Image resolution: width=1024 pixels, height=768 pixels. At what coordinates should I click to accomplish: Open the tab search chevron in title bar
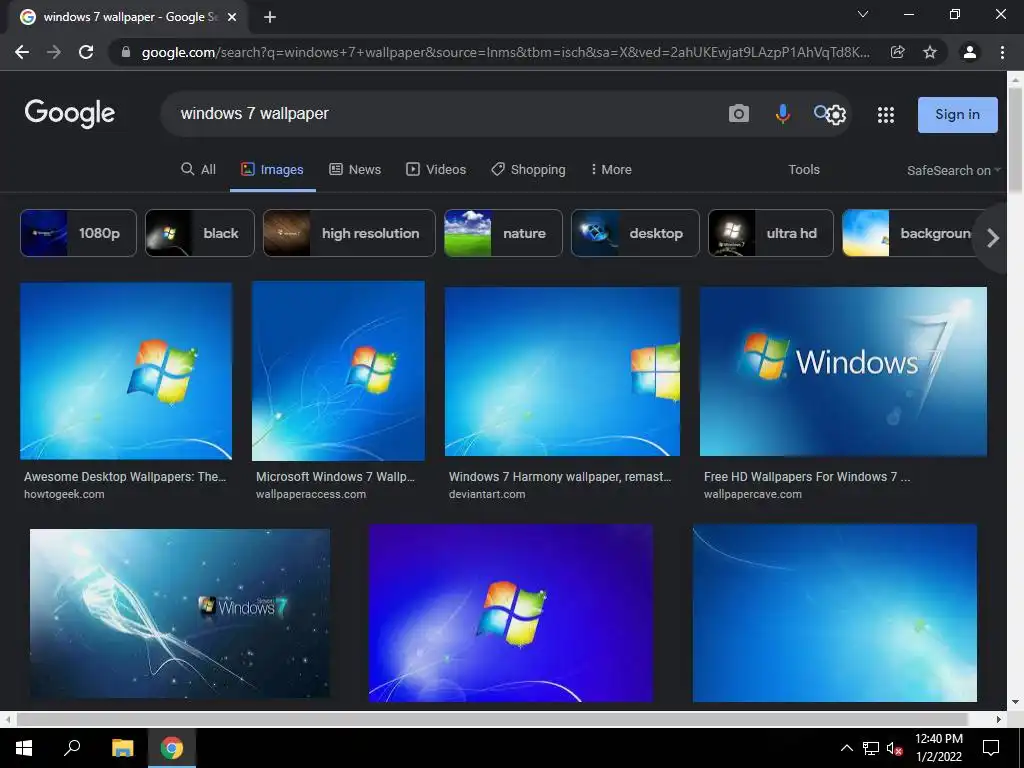tap(863, 14)
